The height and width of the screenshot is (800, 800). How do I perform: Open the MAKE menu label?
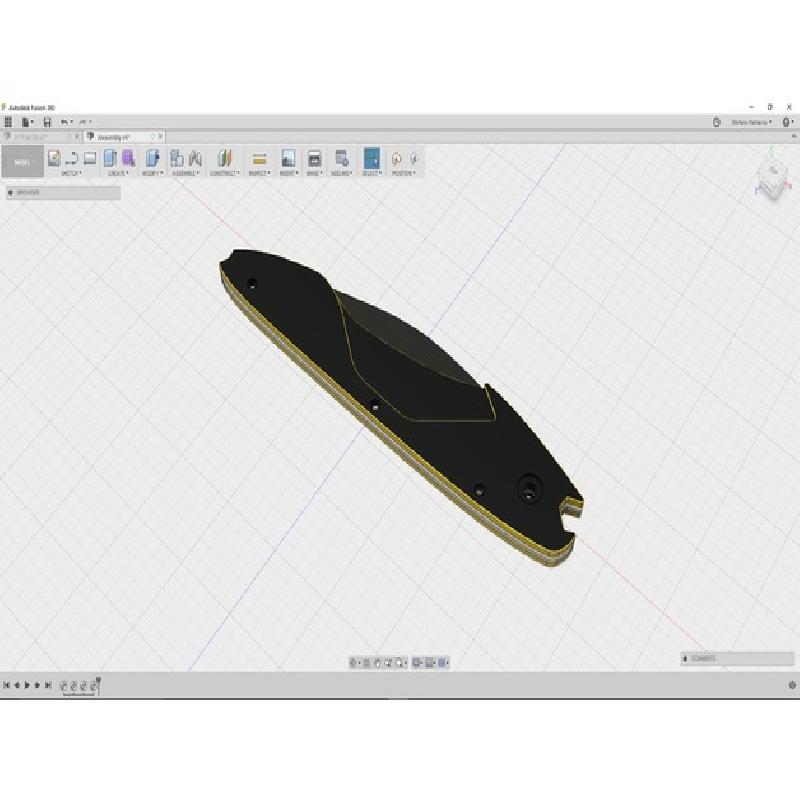coord(314,173)
